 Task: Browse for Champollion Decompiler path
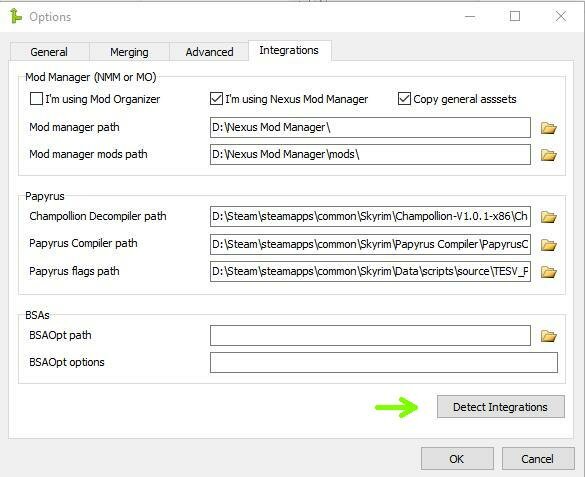click(x=548, y=217)
